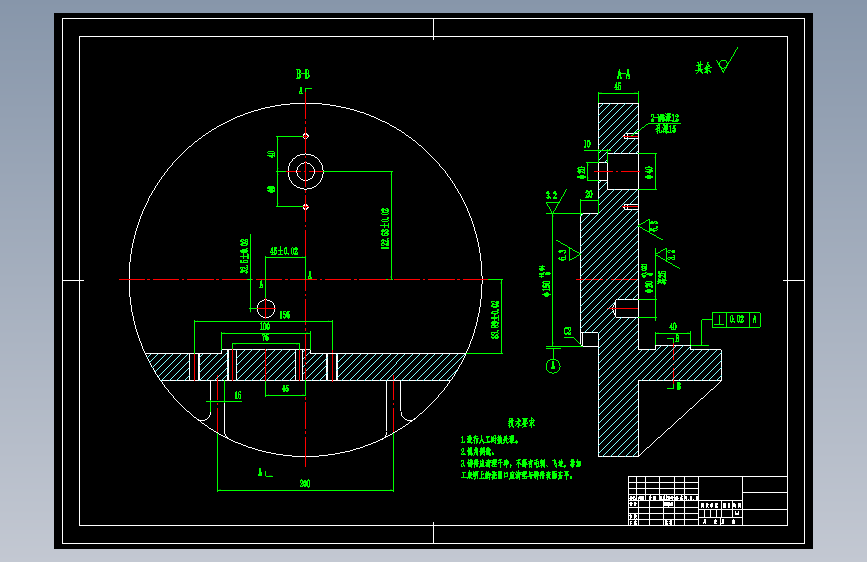
Task: Click the 10 dimension in A-A view
Action: coord(587,144)
